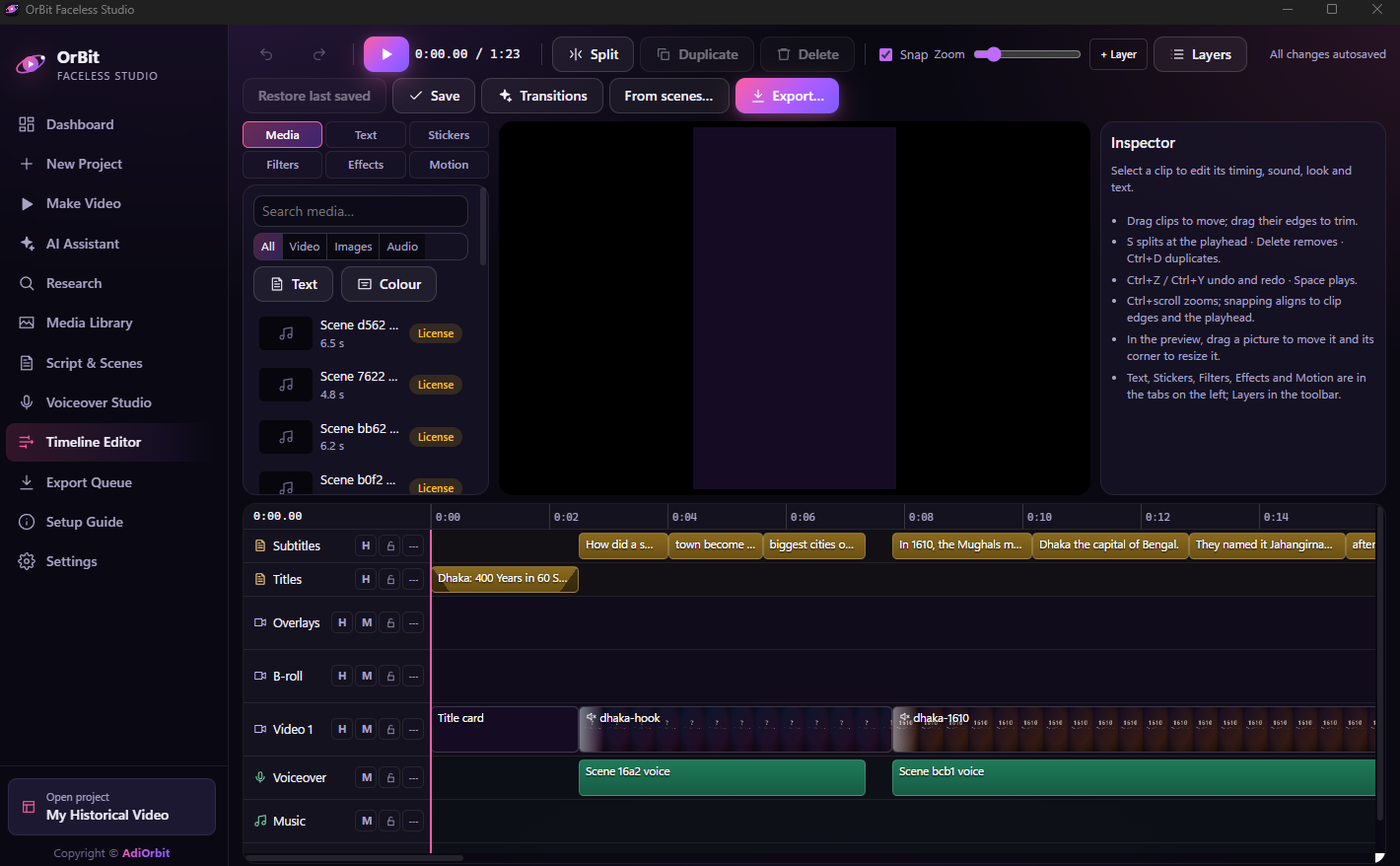The image size is (1400, 866).
Task: Click the undo arrow in the toolbar
Action: (x=266, y=54)
